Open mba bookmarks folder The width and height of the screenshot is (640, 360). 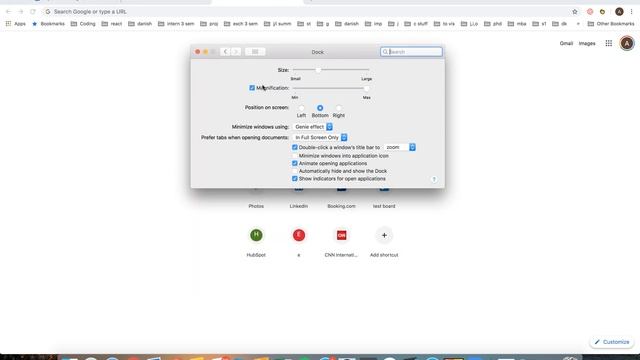[x=517, y=24]
